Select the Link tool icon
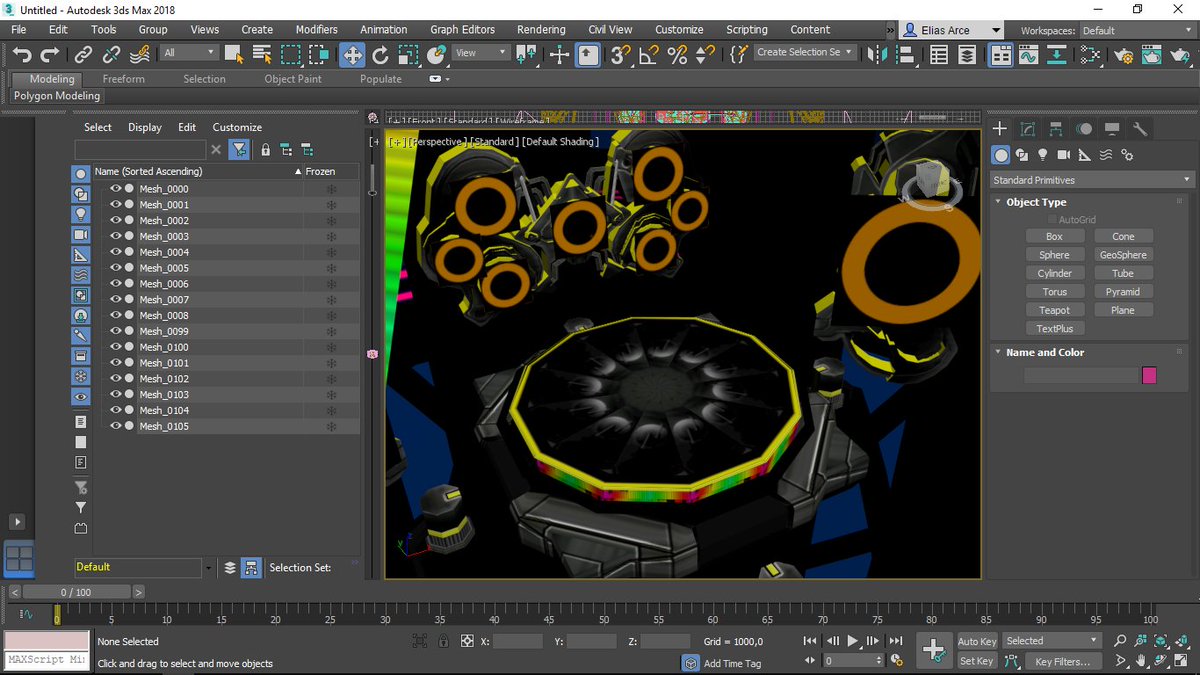1200x675 pixels. tap(84, 55)
